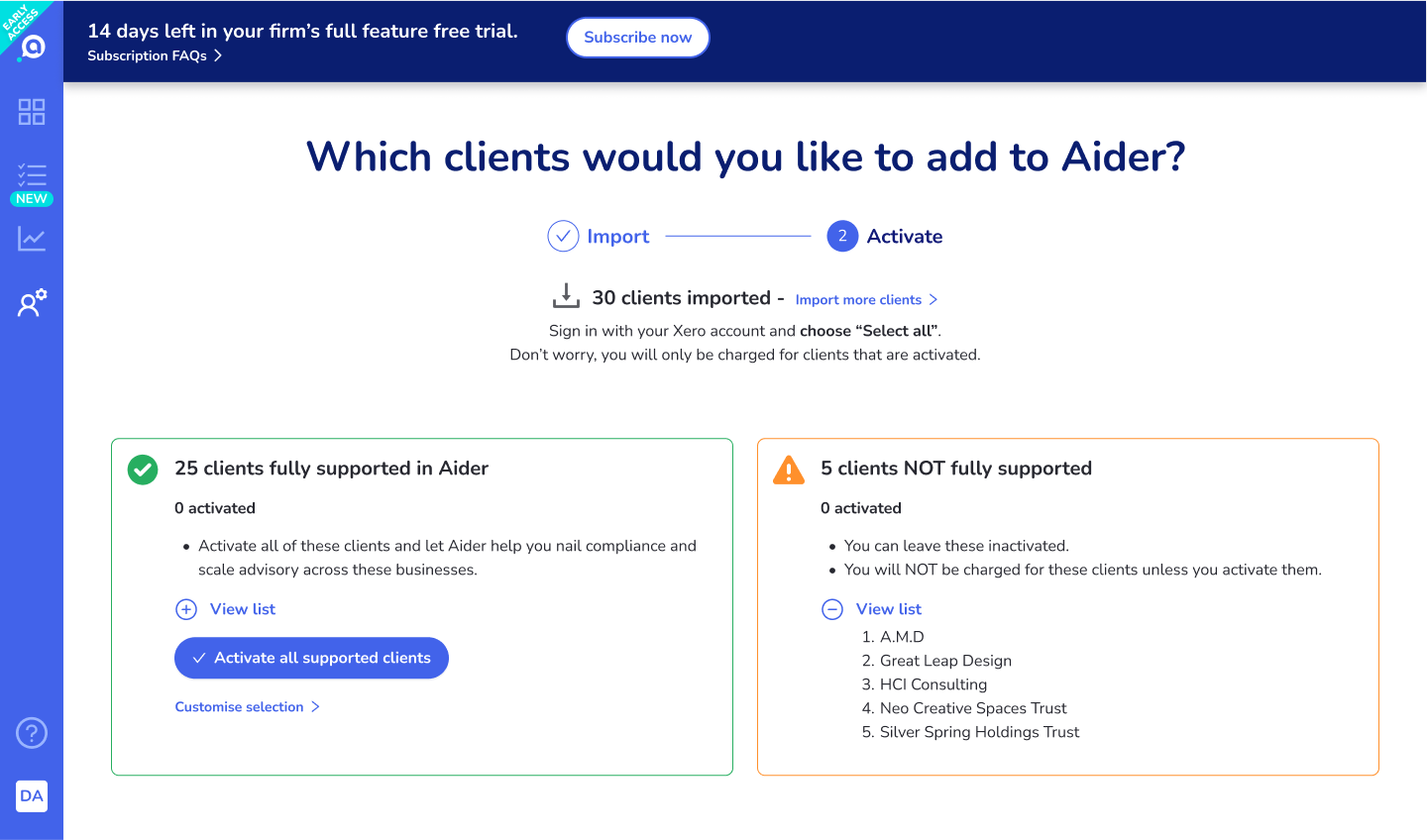Screen dimensions: 1427x840
Task: Click the orange warning triangle icon
Action: click(789, 470)
